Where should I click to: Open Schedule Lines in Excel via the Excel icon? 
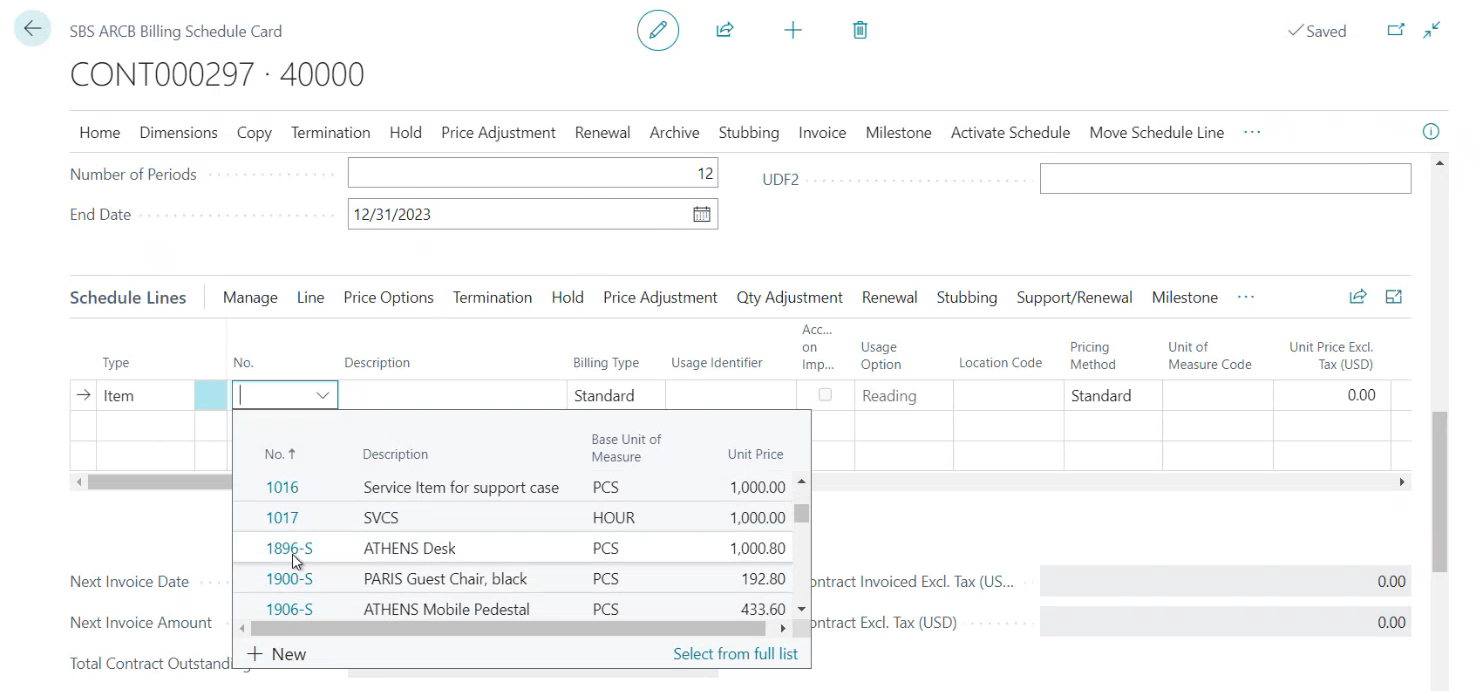(1393, 296)
